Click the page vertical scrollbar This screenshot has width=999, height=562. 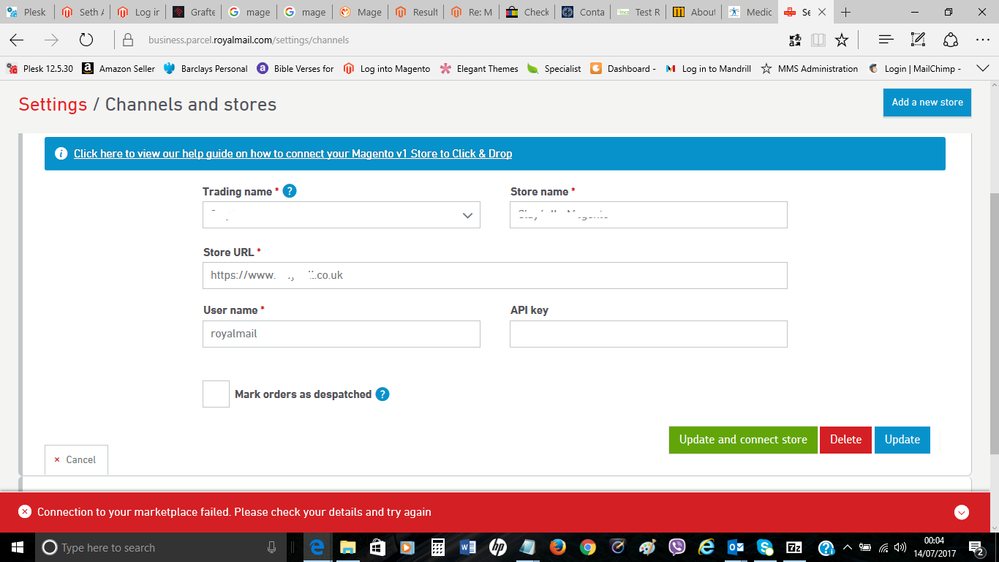[x=994, y=323]
